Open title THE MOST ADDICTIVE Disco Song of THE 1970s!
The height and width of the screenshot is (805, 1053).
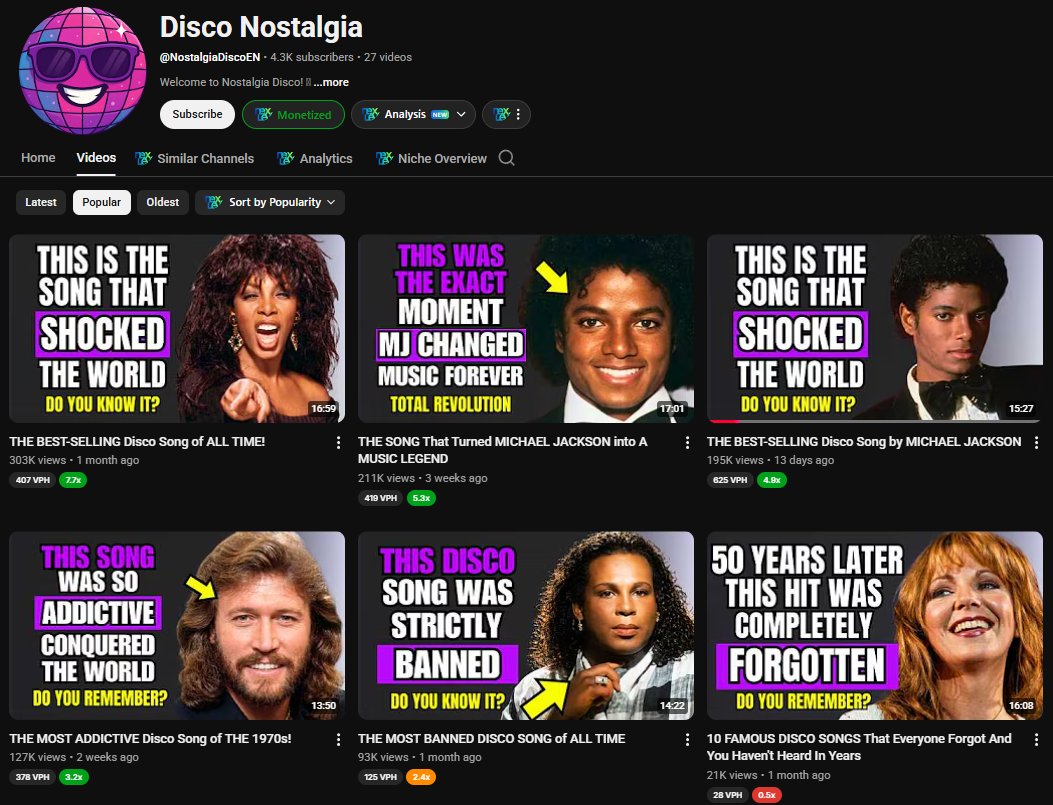(x=150, y=739)
